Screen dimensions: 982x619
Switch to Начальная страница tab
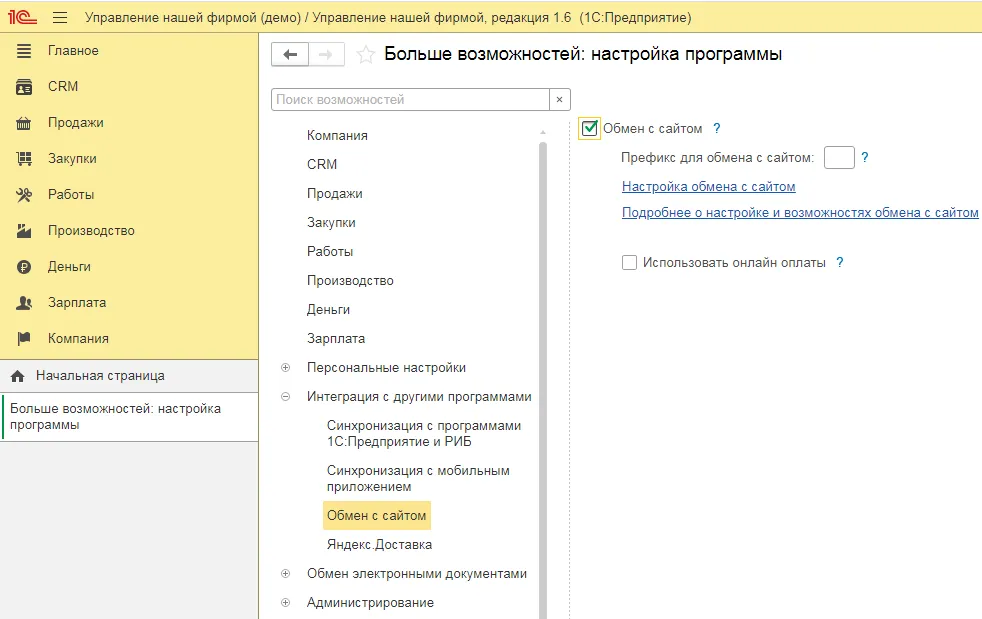pyautogui.click(x=129, y=376)
